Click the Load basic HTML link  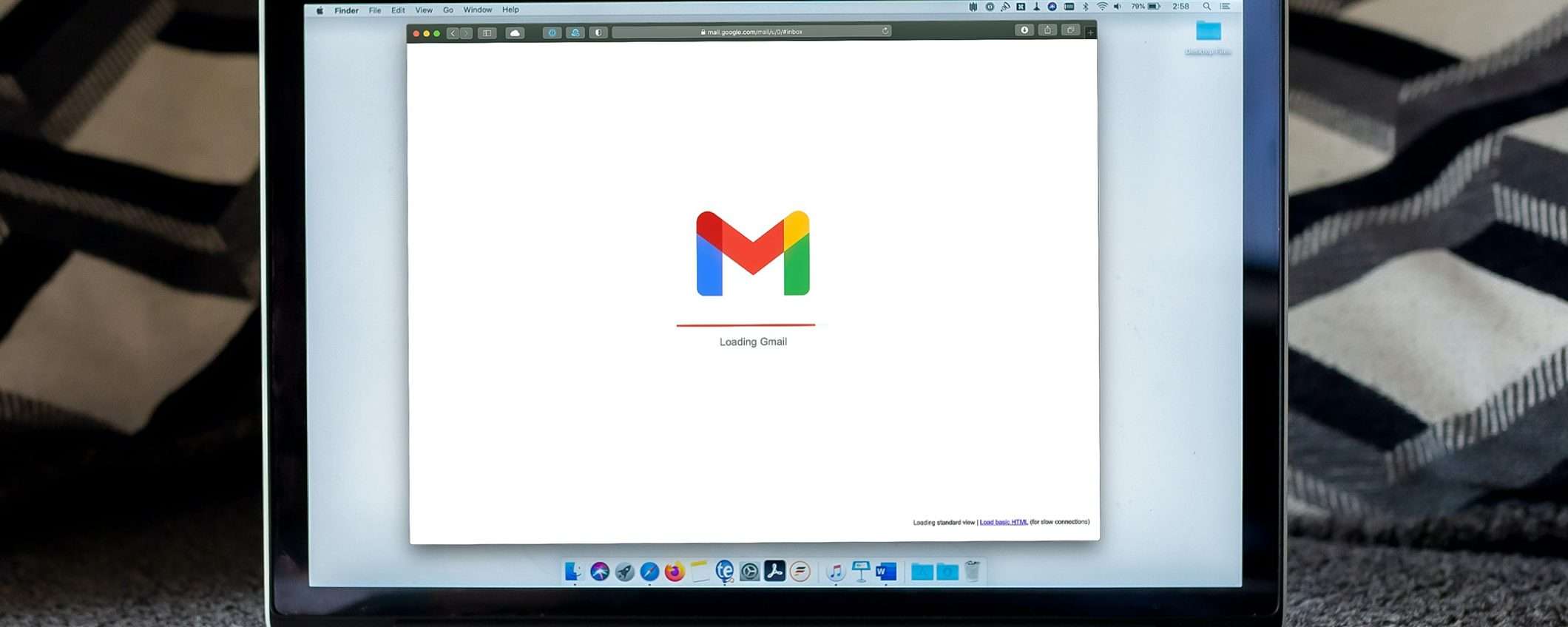1004,522
